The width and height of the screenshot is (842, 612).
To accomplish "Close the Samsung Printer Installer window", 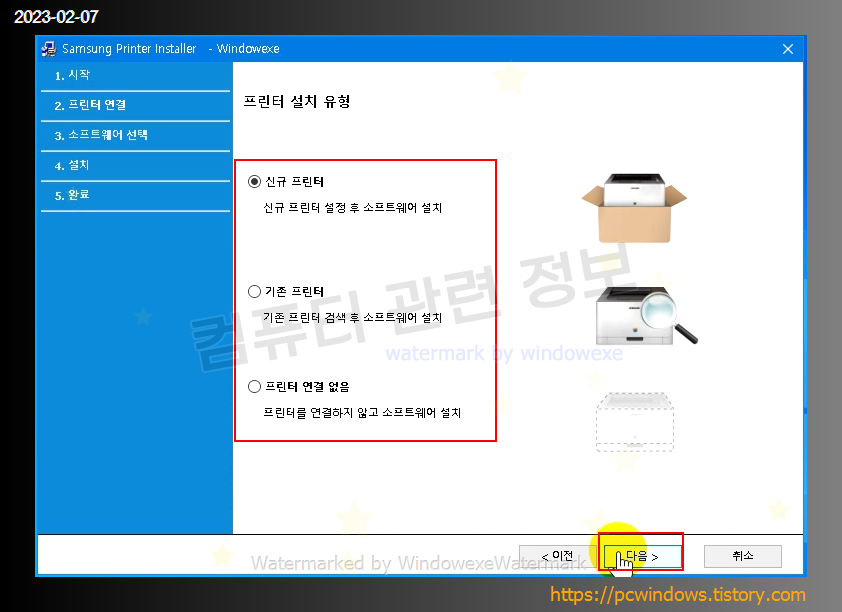I will (x=788, y=49).
